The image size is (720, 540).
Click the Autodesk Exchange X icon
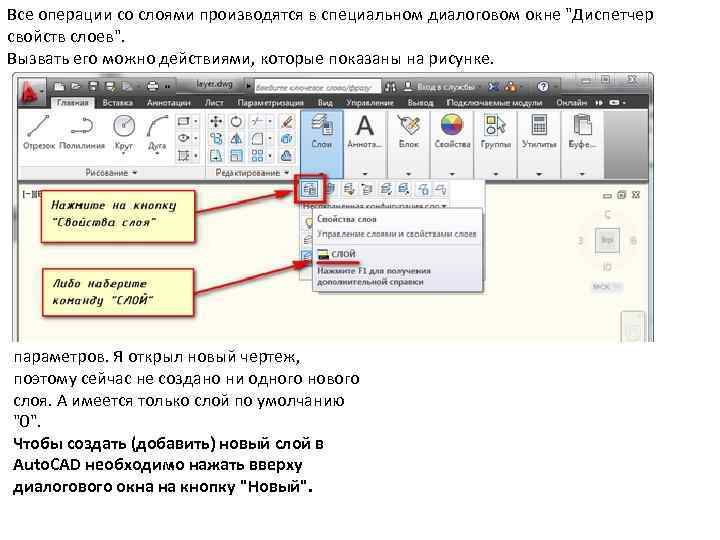[494, 86]
